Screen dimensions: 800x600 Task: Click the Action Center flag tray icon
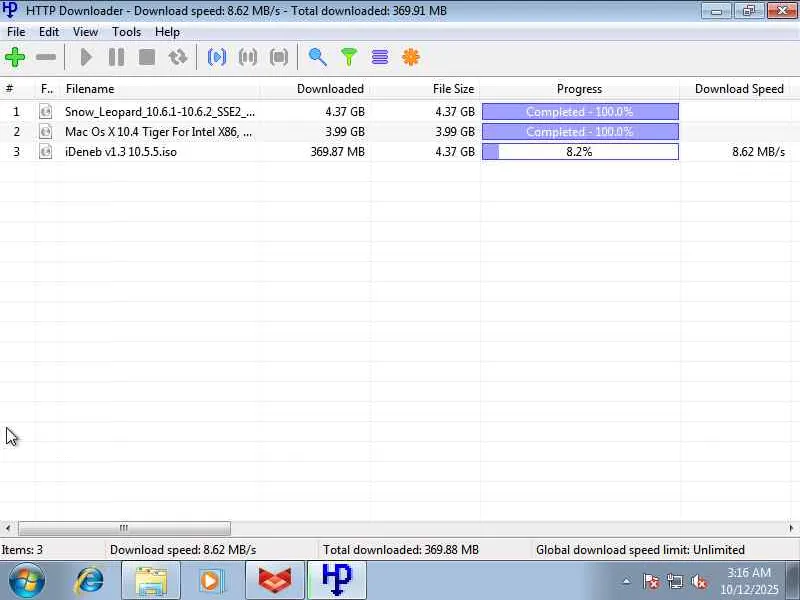pos(651,581)
